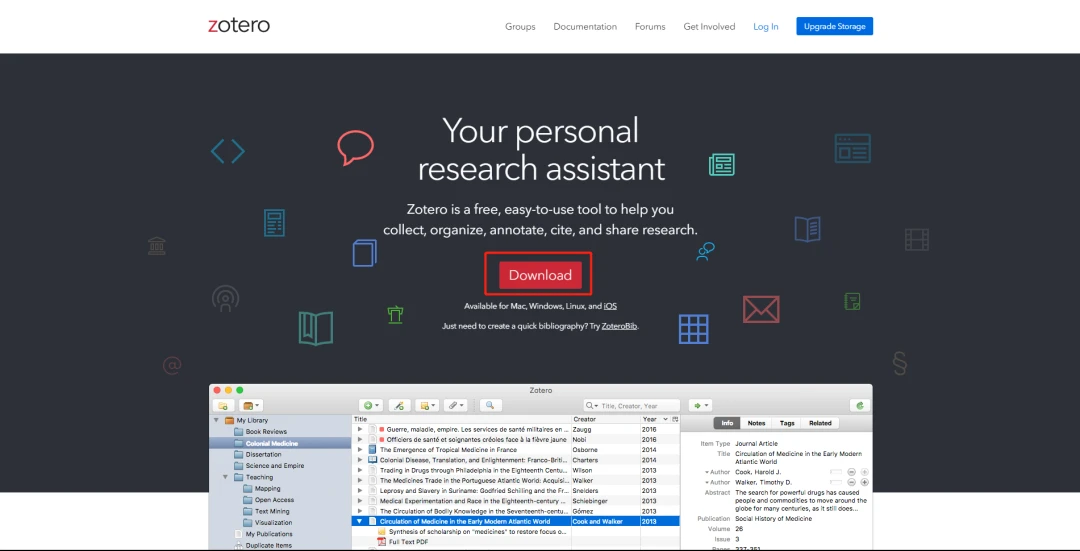This screenshot has height=551, width=1080.
Task: Click the green Sync icon
Action: pyautogui.click(x=860, y=406)
